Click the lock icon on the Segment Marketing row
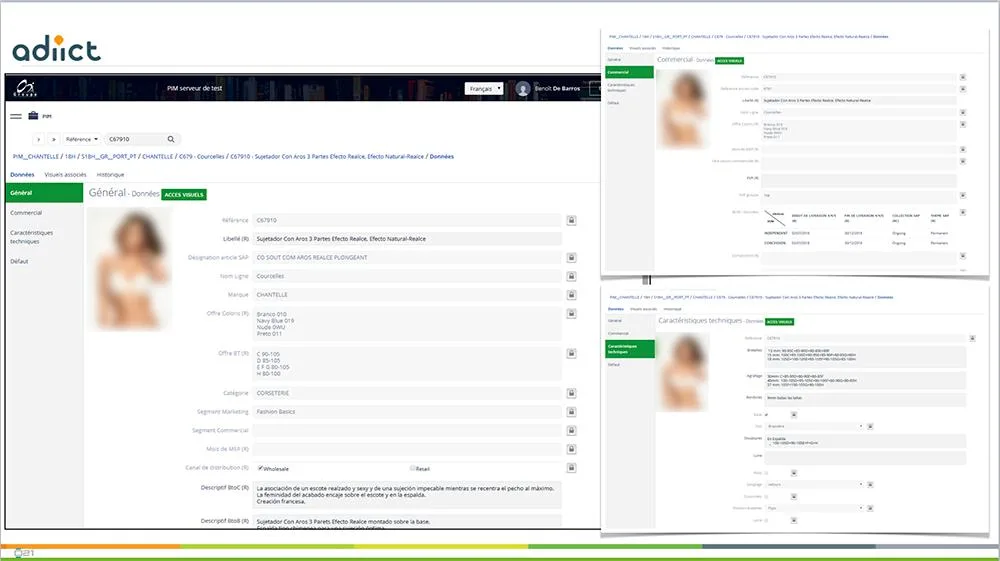The height and width of the screenshot is (561, 1000). [x=571, y=412]
